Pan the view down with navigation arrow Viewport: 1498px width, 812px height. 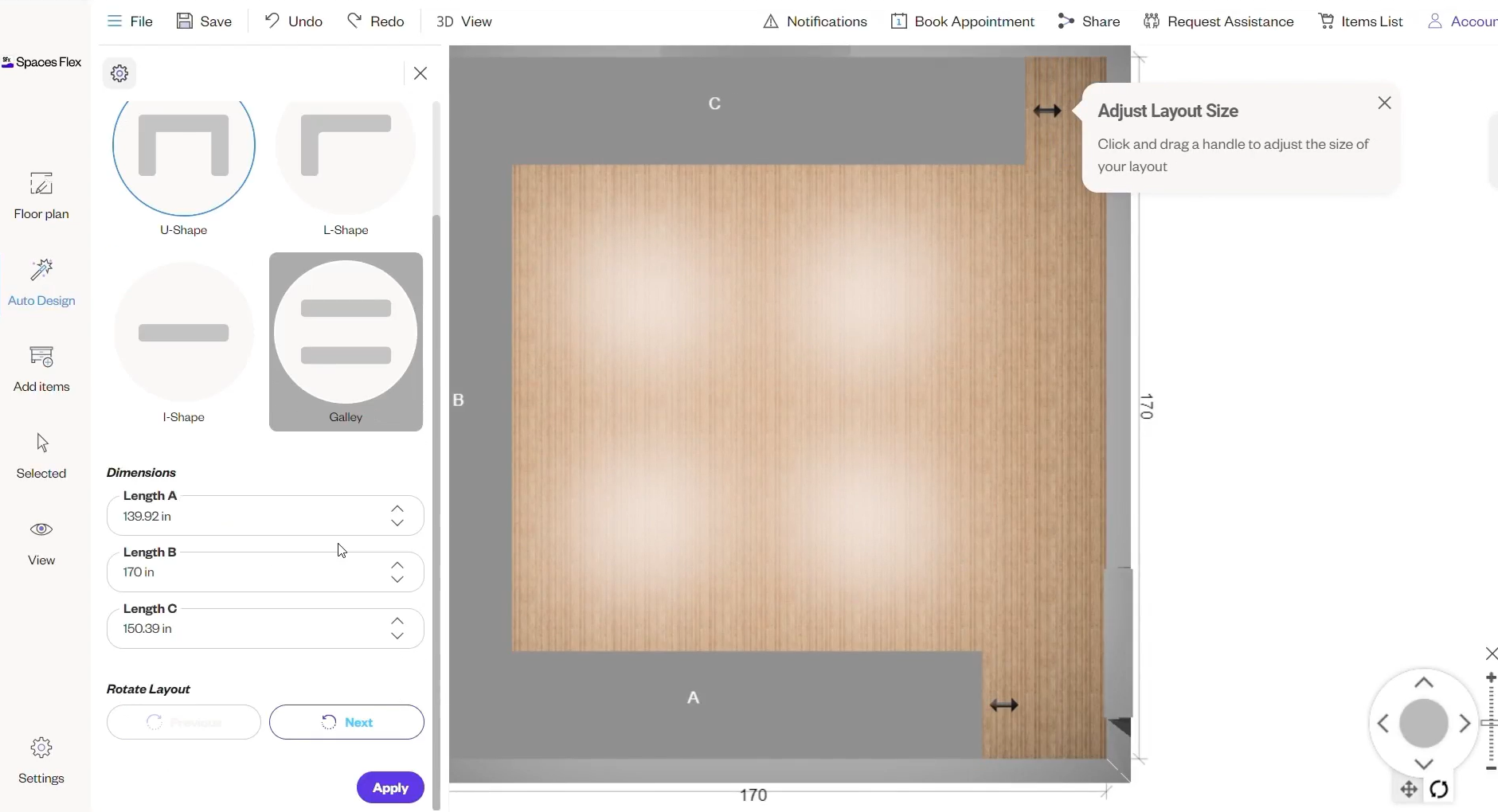[x=1424, y=764]
